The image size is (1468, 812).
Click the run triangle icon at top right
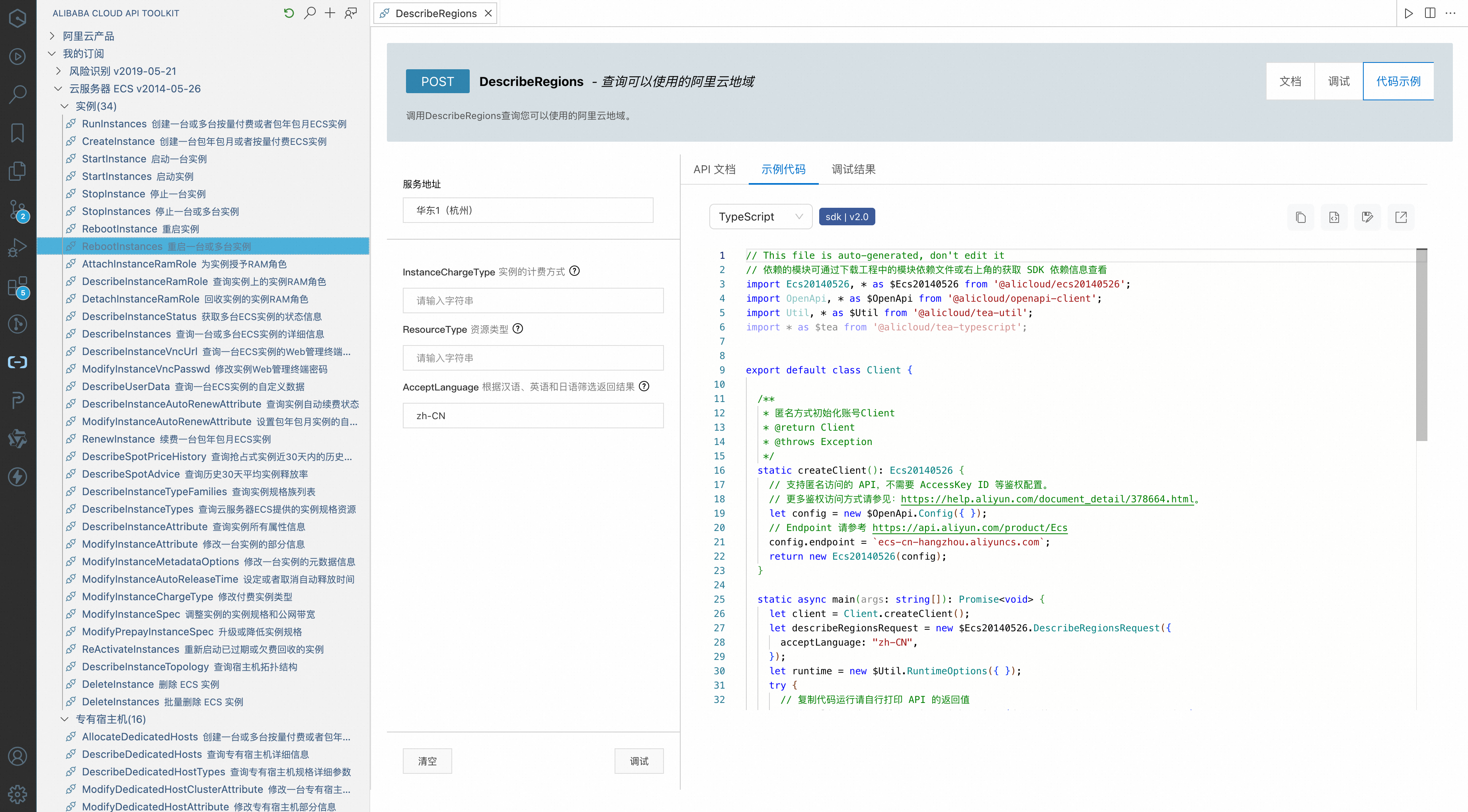(x=1409, y=13)
